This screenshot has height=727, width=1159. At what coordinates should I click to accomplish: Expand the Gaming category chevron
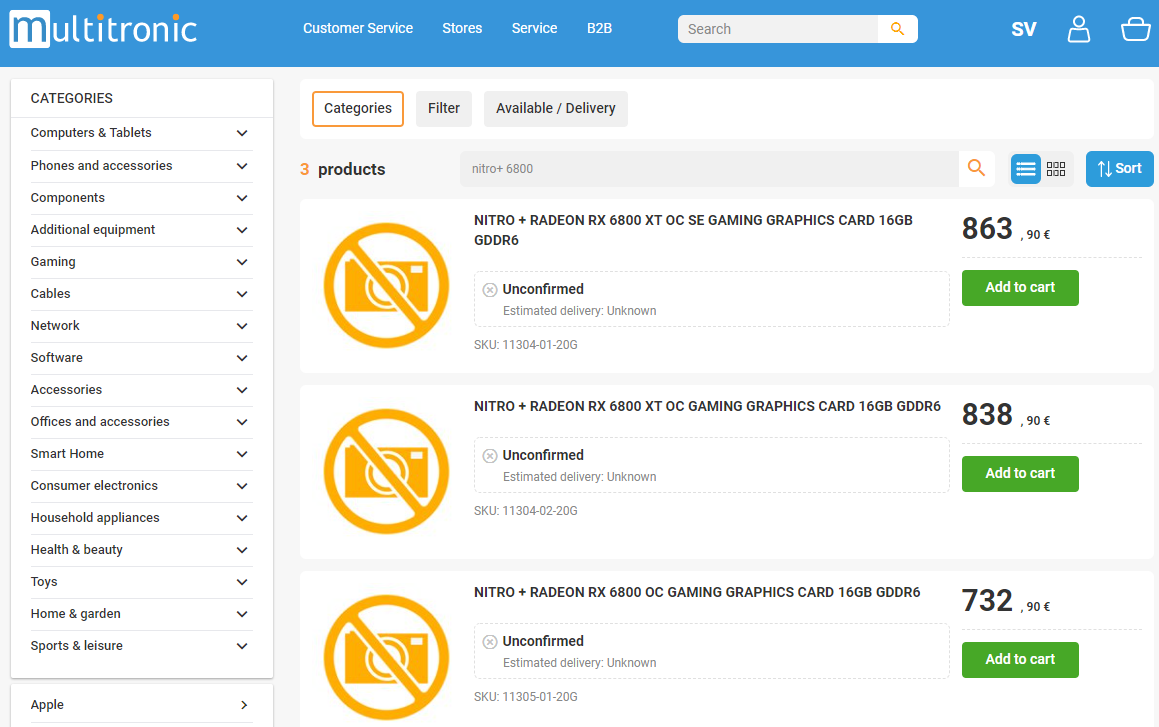(x=242, y=262)
